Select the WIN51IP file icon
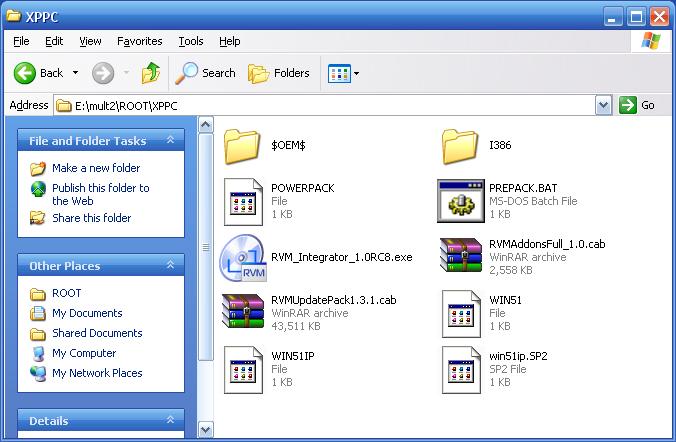 [x=243, y=370]
